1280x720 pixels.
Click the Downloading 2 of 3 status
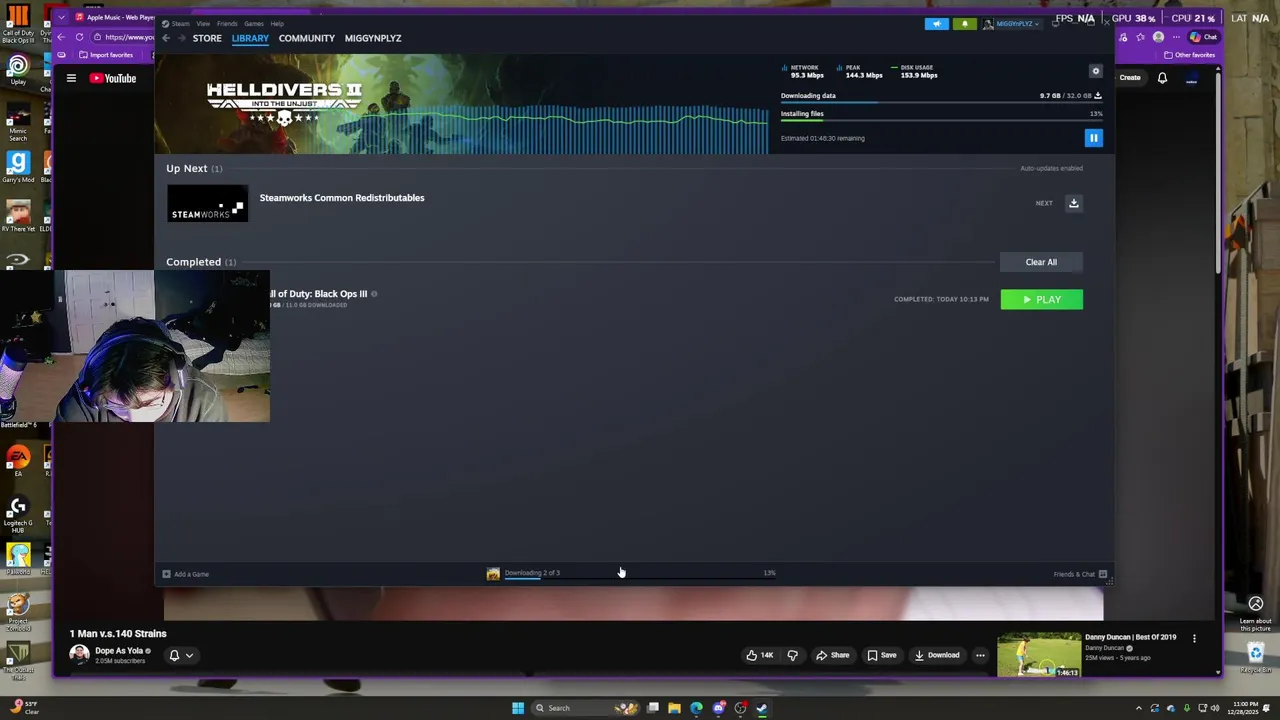532,573
